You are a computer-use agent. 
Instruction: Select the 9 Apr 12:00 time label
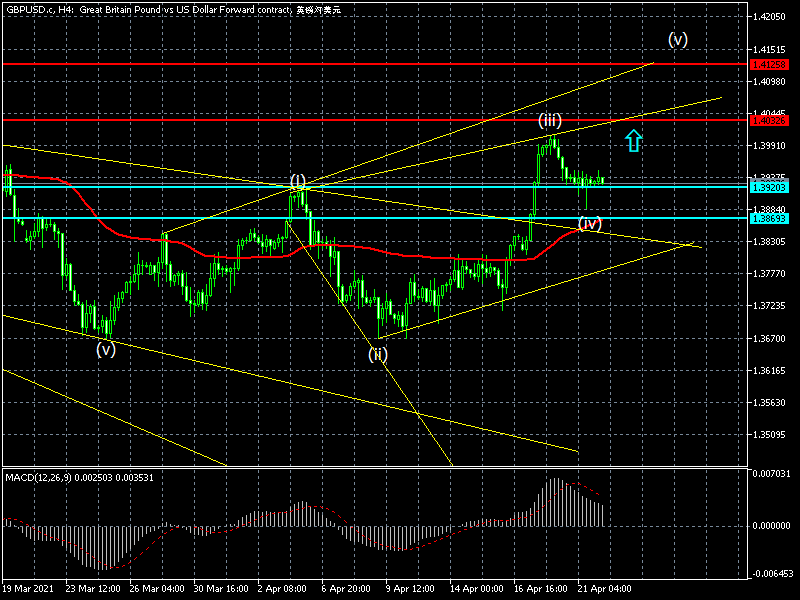pos(410,588)
